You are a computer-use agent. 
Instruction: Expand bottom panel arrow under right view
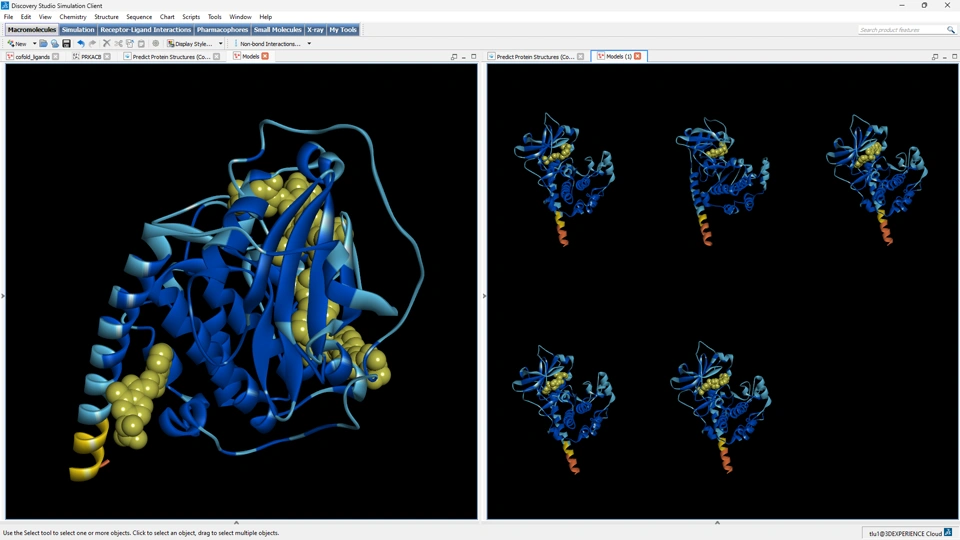[x=718, y=523]
